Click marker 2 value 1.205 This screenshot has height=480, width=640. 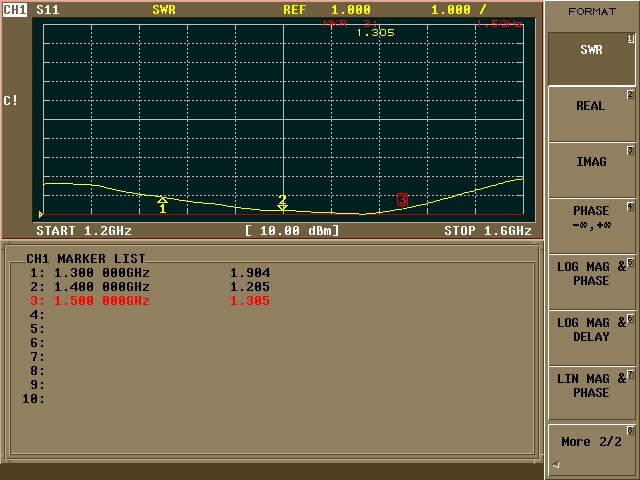coord(250,287)
